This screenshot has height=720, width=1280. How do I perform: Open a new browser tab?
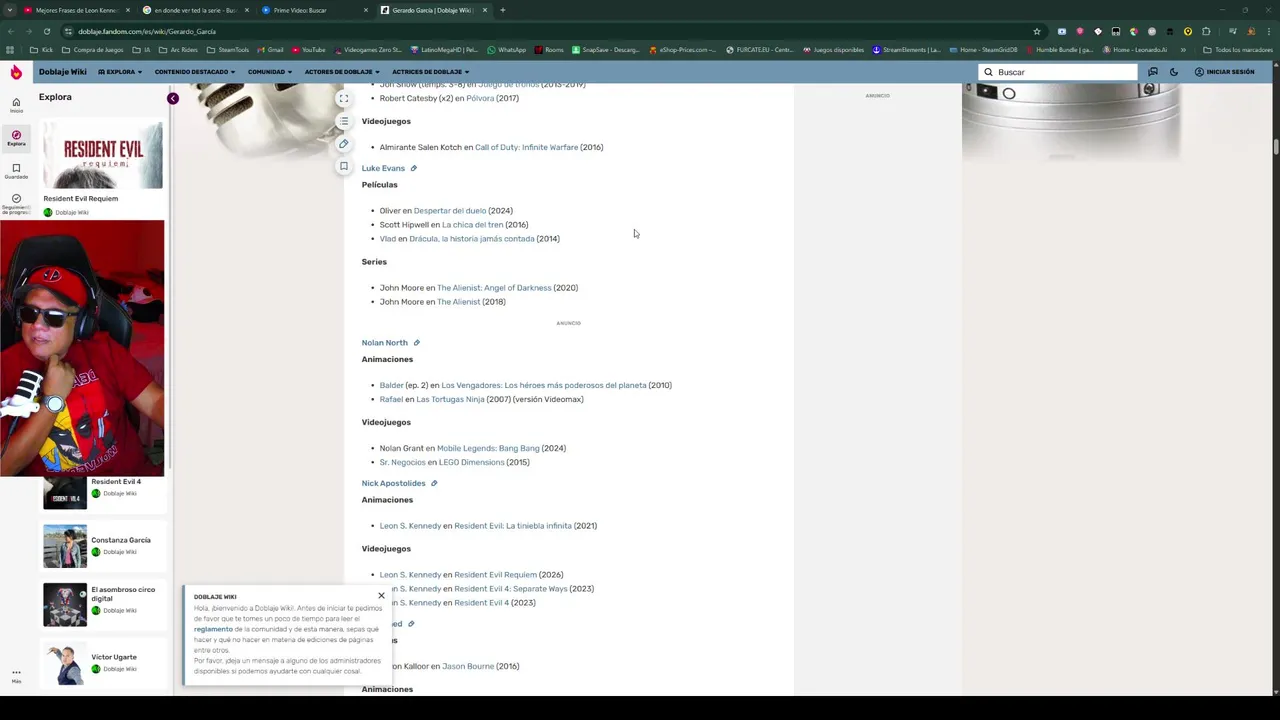pos(502,10)
